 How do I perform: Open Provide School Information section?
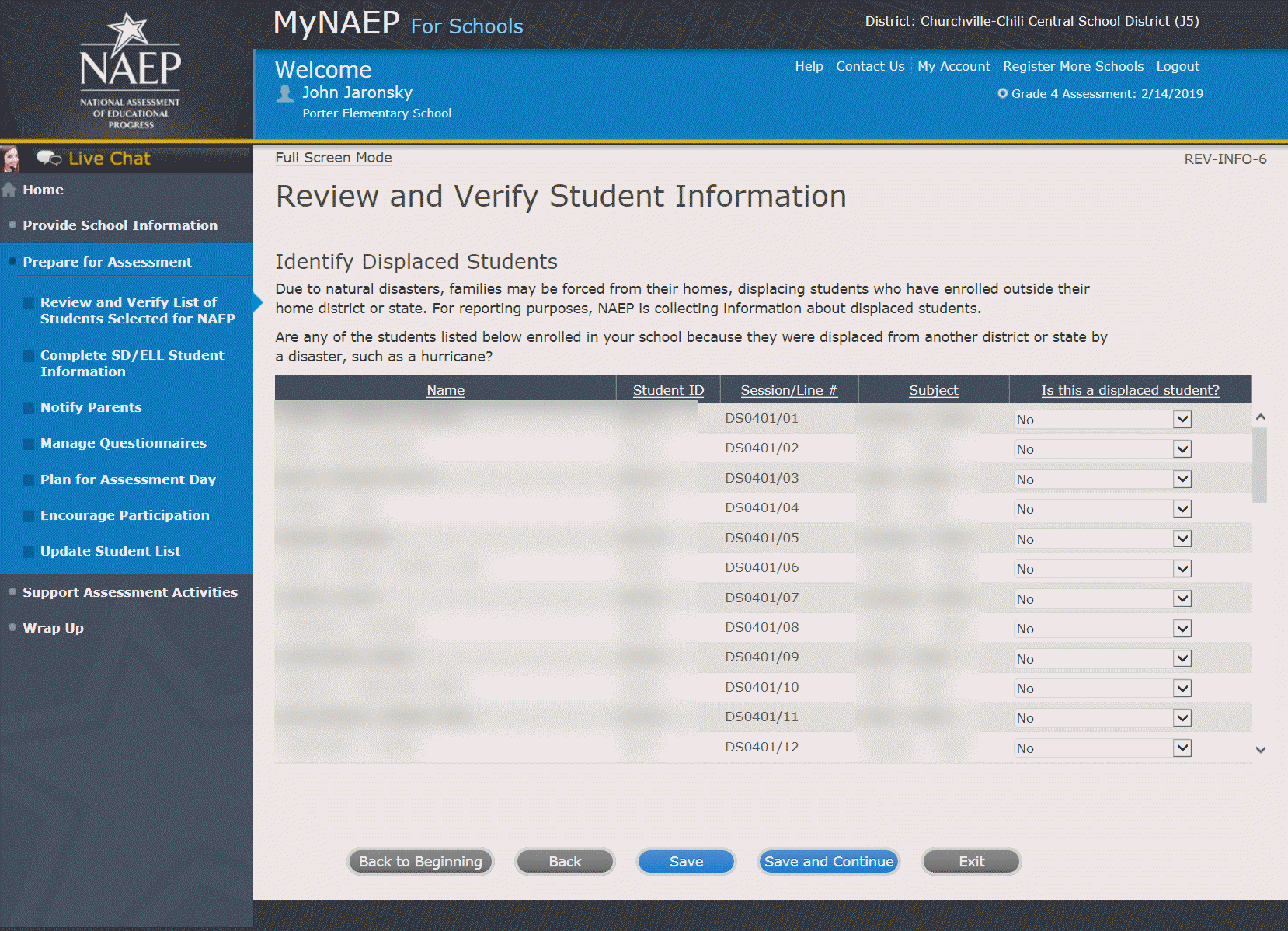pos(120,225)
